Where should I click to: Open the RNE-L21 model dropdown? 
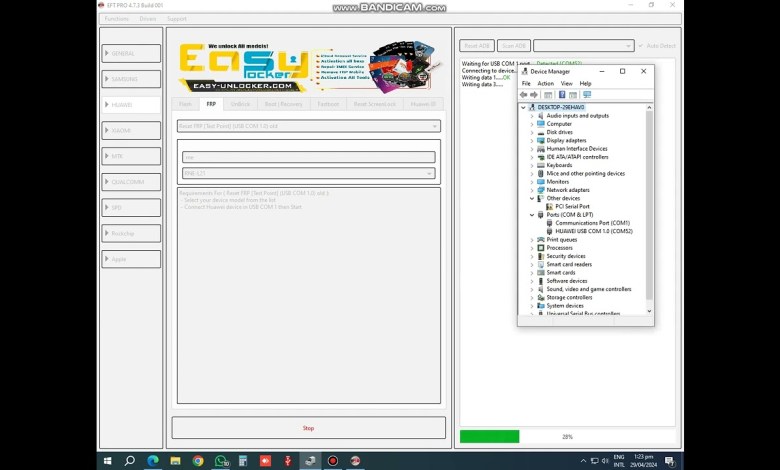308,173
